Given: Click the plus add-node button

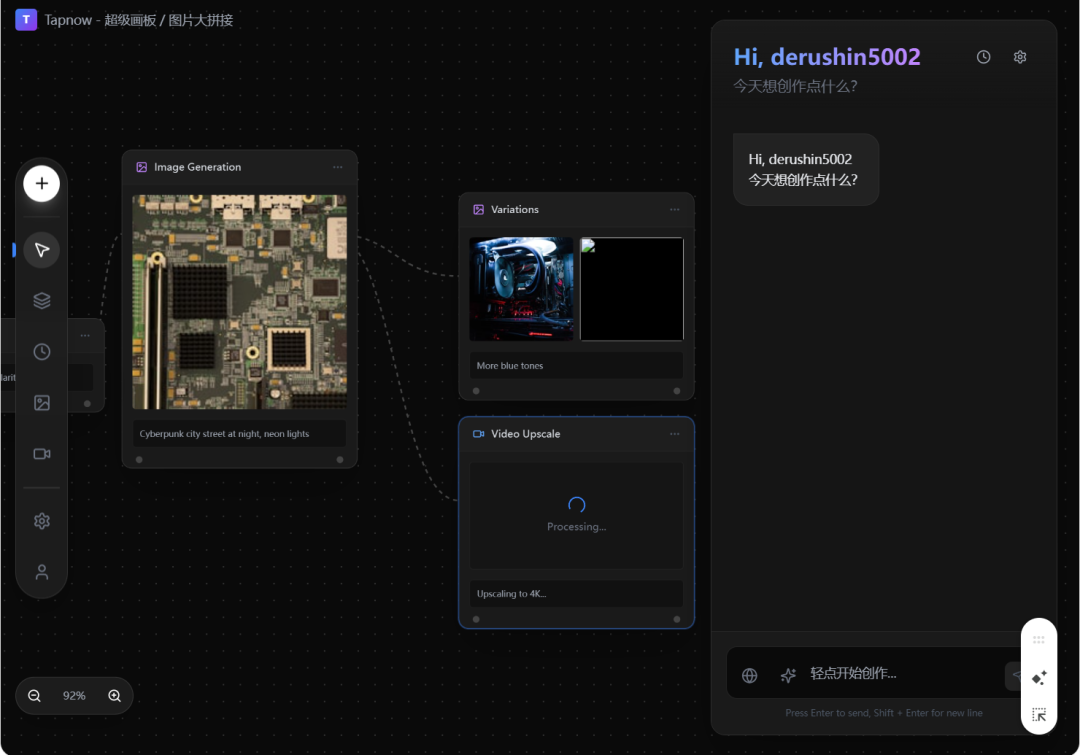Looking at the screenshot, I should pos(42,184).
